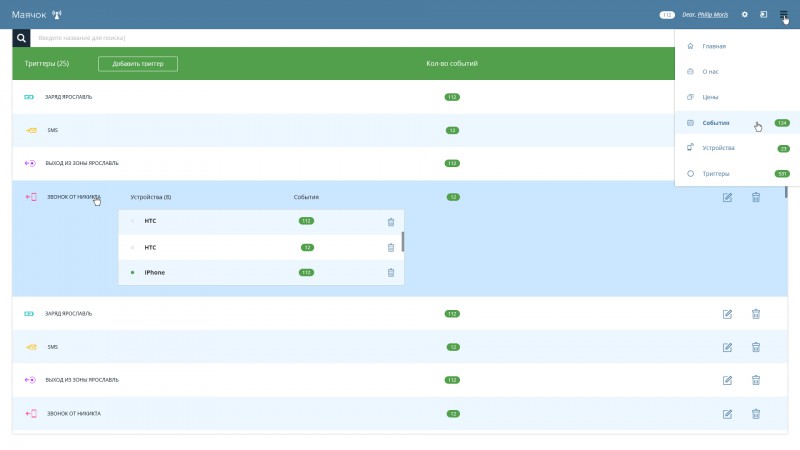Open the 124 badge next to События
Image resolution: width=800 pixels, height=450 pixels.
click(x=782, y=123)
